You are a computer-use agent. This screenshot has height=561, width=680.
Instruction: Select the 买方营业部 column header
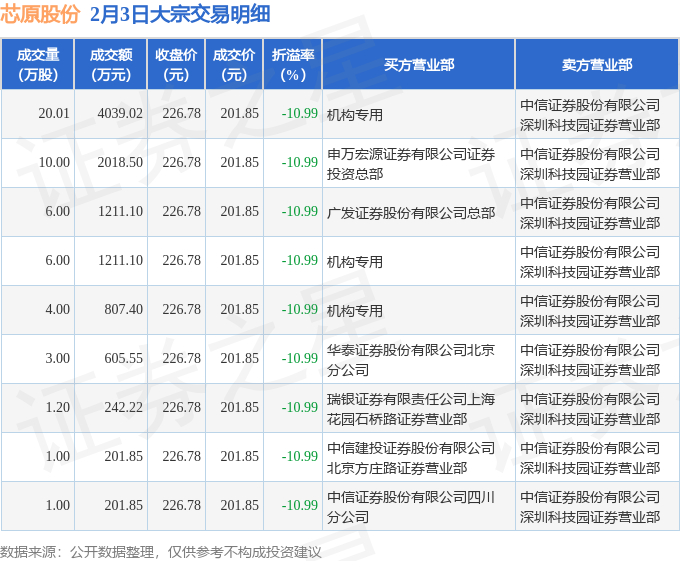(419, 65)
